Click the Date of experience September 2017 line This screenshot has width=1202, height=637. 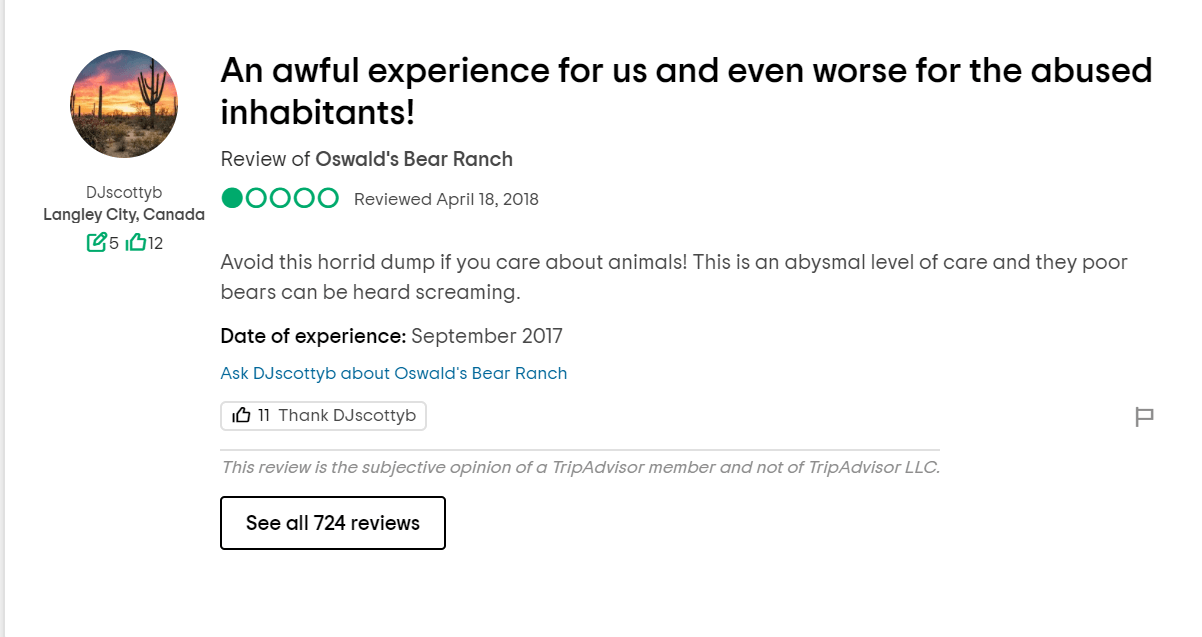pyautogui.click(x=392, y=336)
